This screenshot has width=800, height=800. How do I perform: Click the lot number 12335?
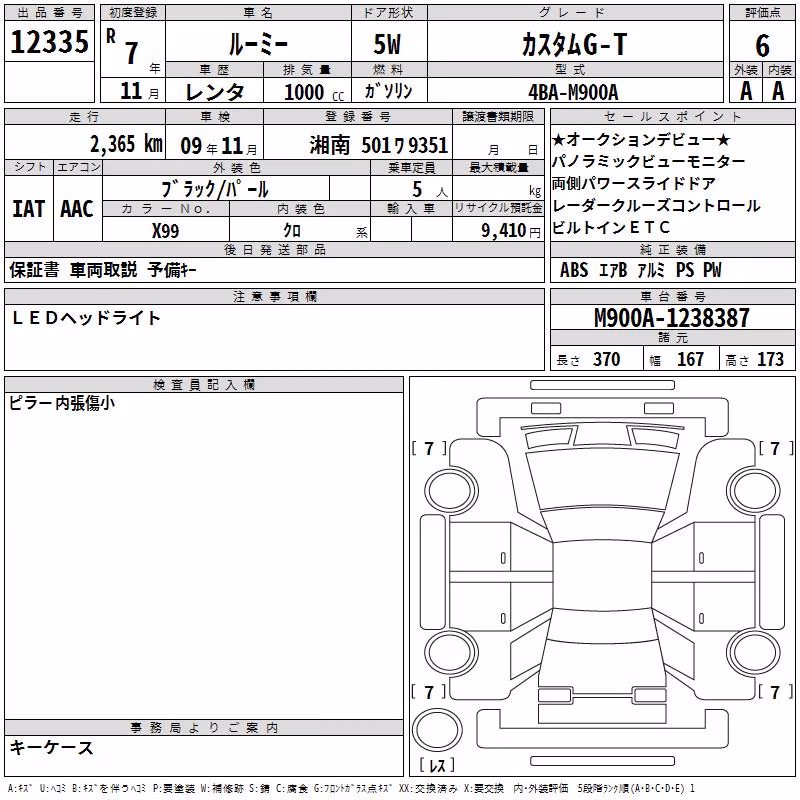(x=49, y=42)
